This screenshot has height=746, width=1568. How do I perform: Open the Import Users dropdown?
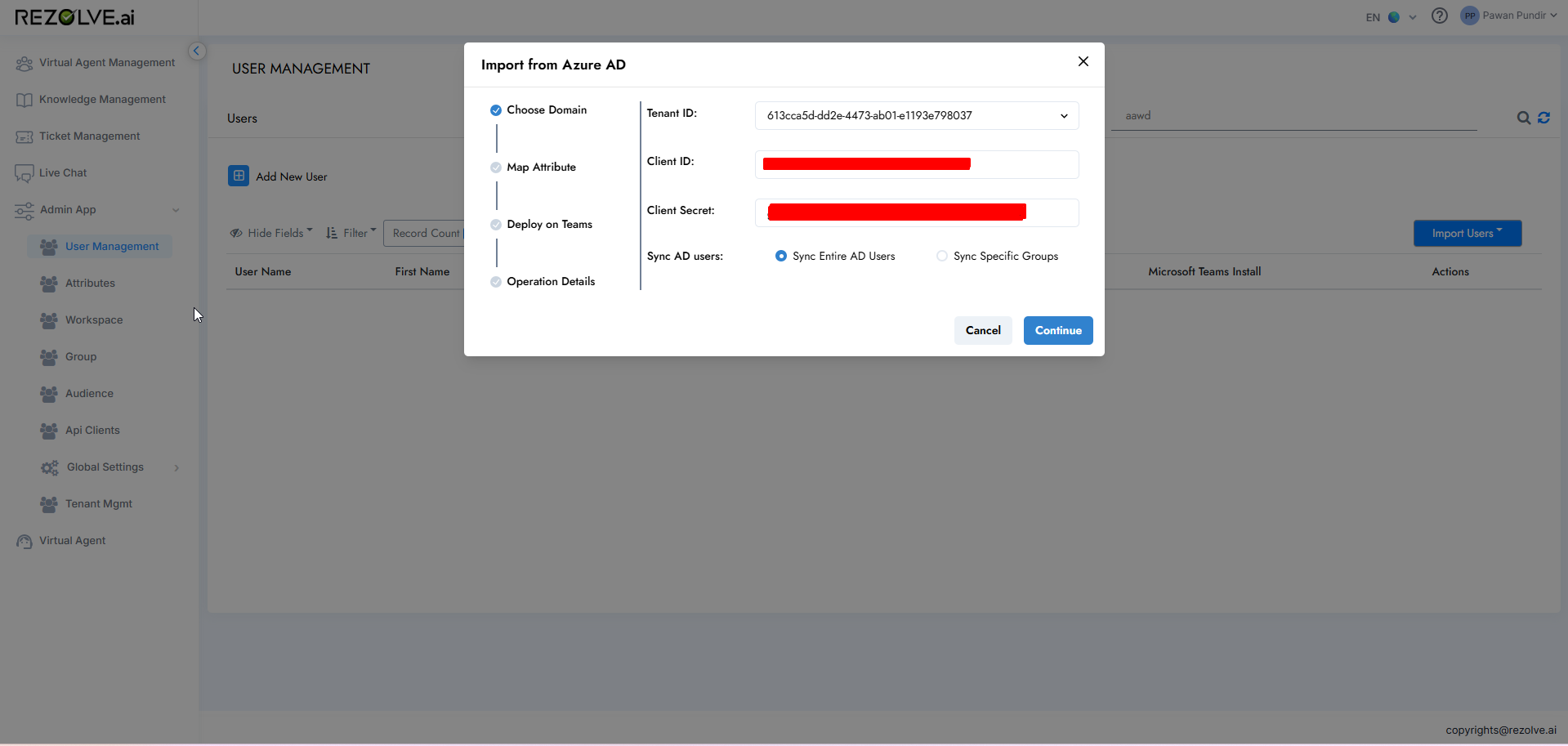click(1467, 233)
